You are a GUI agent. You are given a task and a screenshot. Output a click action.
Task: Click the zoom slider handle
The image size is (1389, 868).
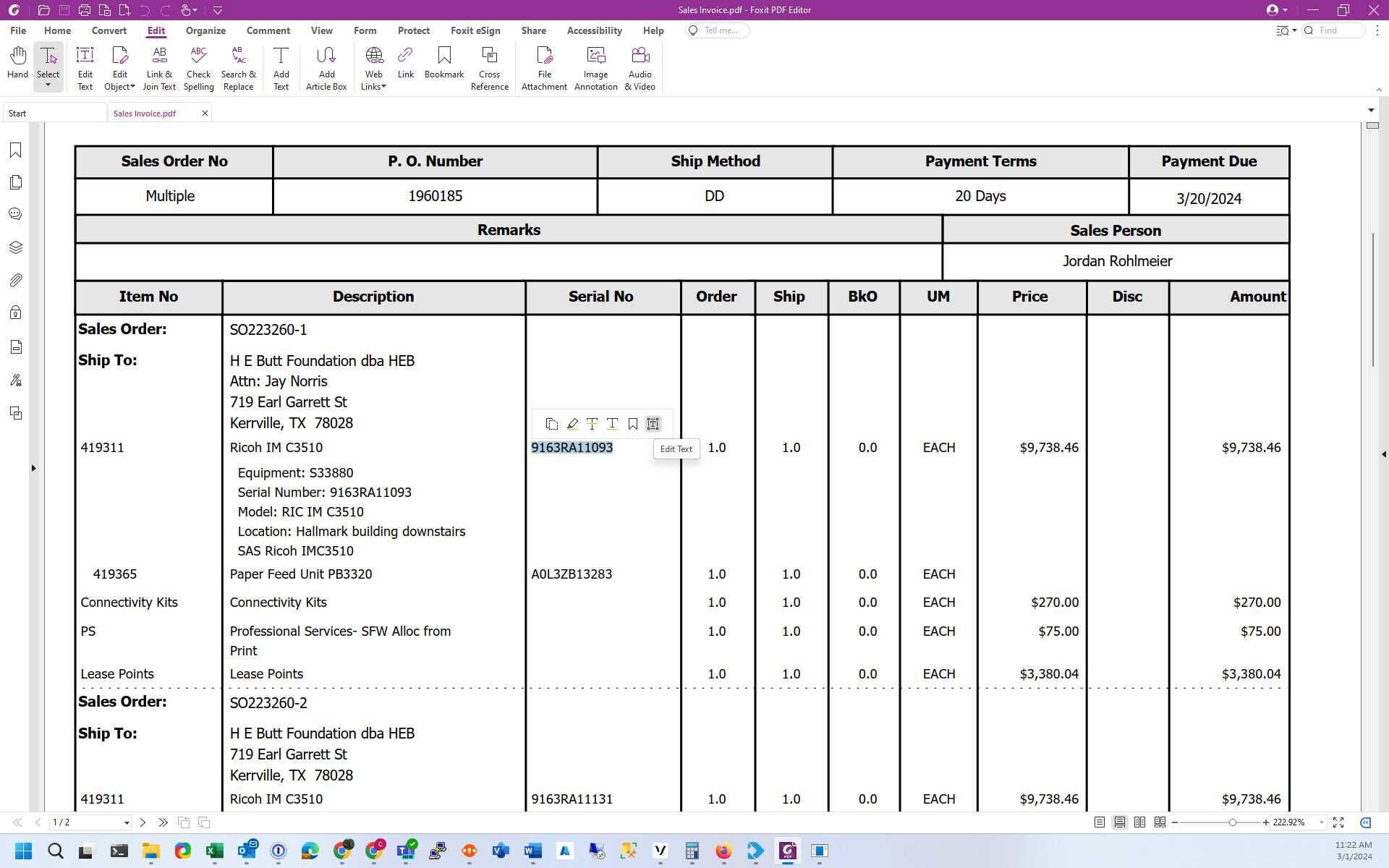(1232, 822)
